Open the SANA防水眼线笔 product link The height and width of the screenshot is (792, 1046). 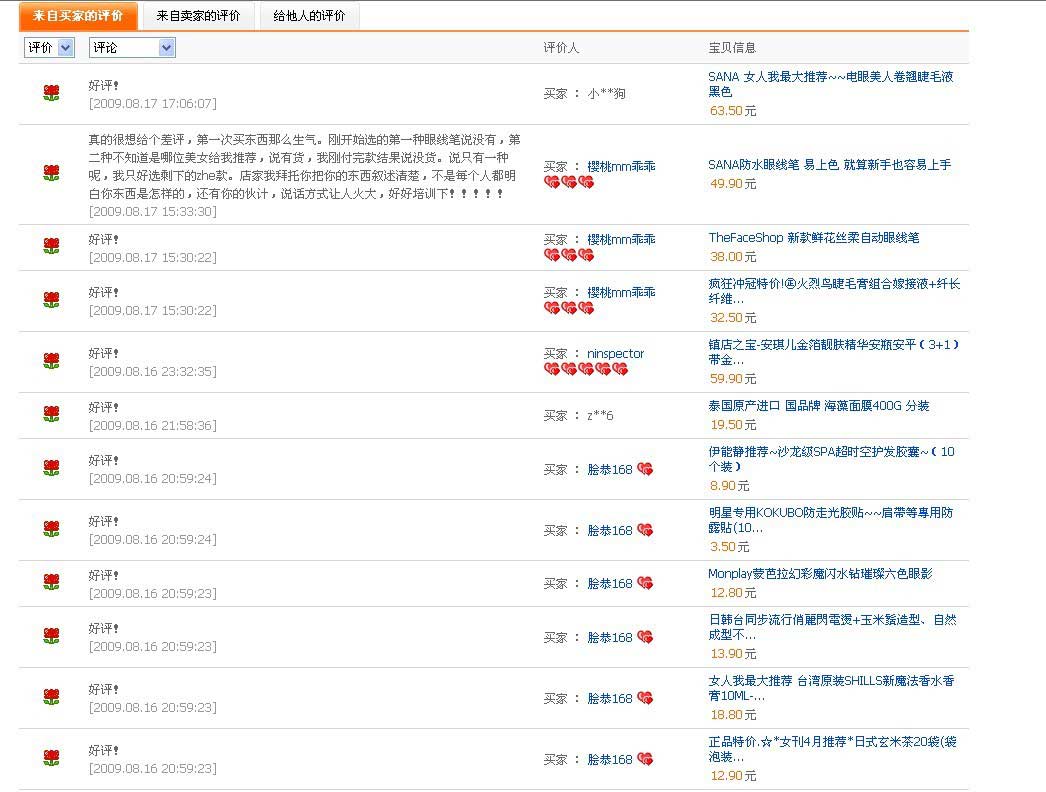(x=829, y=165)
